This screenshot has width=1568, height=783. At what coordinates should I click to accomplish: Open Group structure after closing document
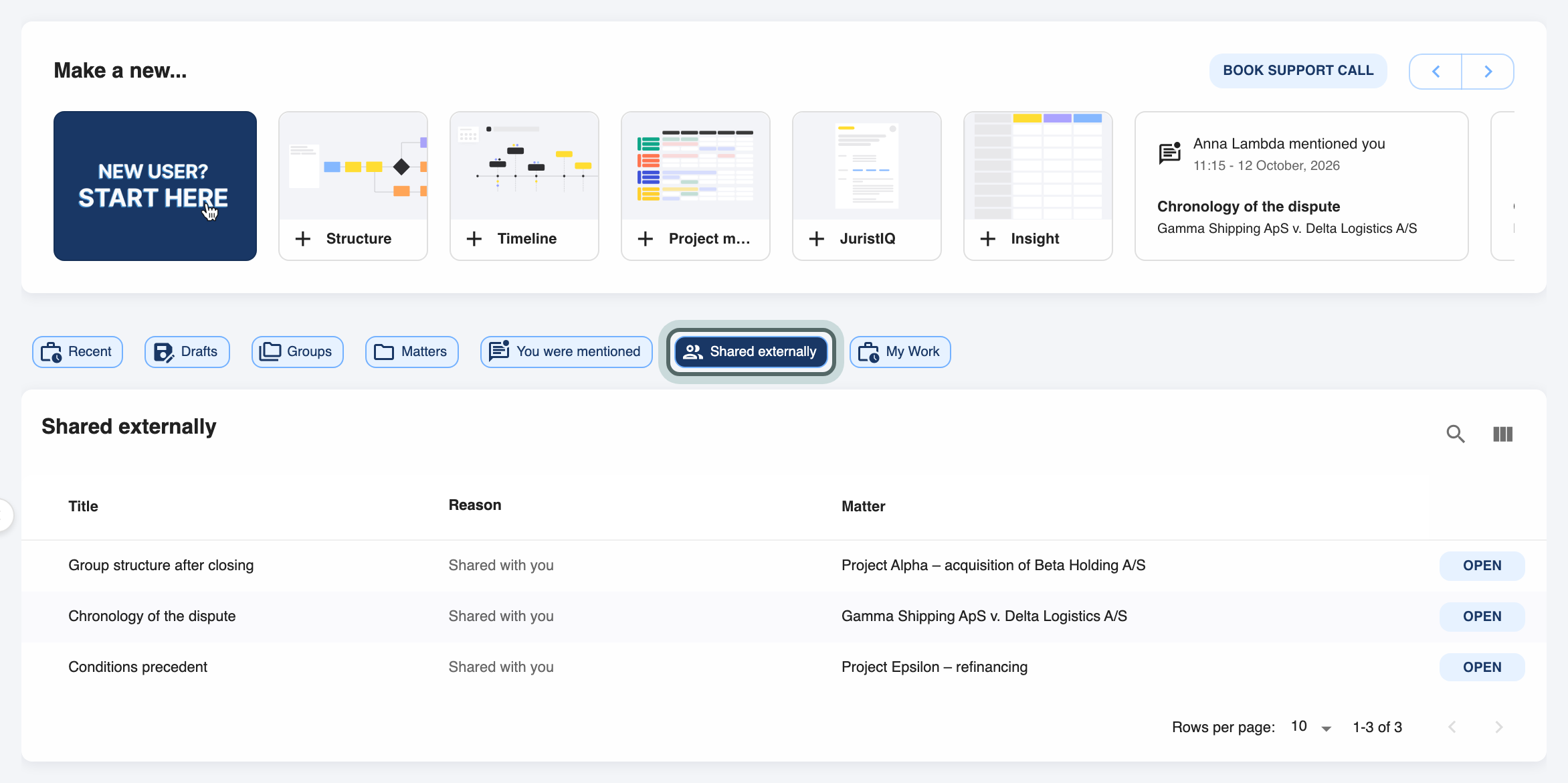pyautogui.click(x=1482, y=566)
